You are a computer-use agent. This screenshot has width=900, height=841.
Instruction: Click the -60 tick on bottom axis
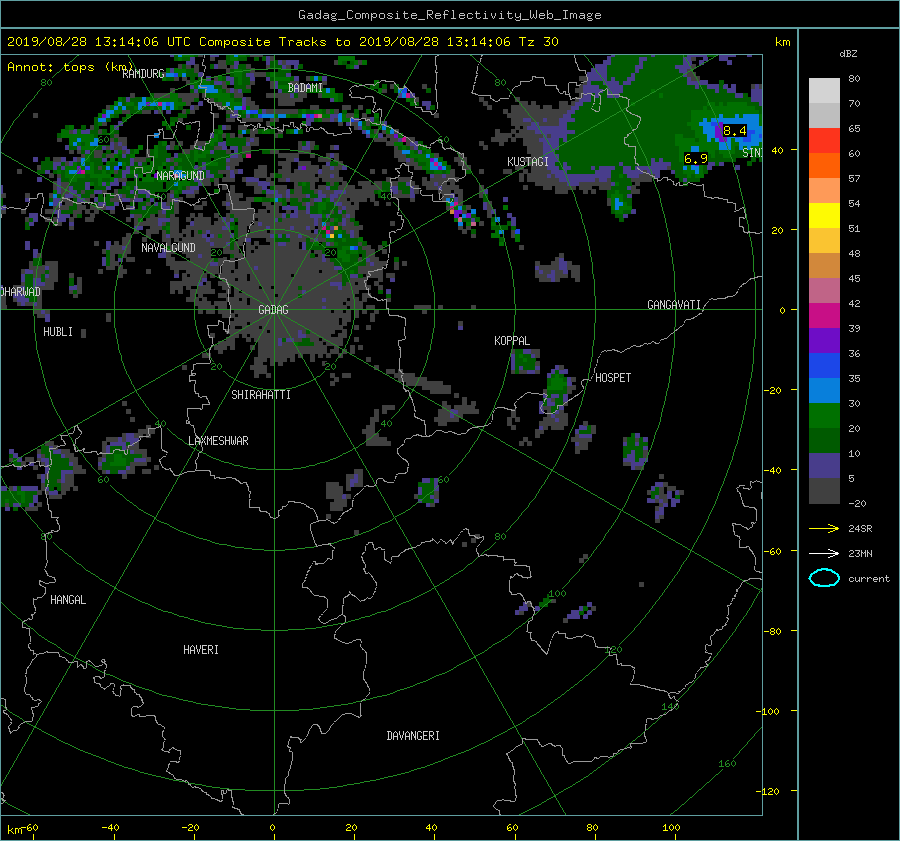click(x=30, y=828)
